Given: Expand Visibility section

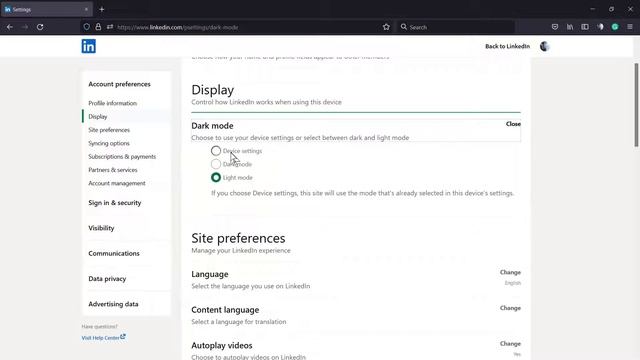Looking at the screenshot, I should (101, 228).
